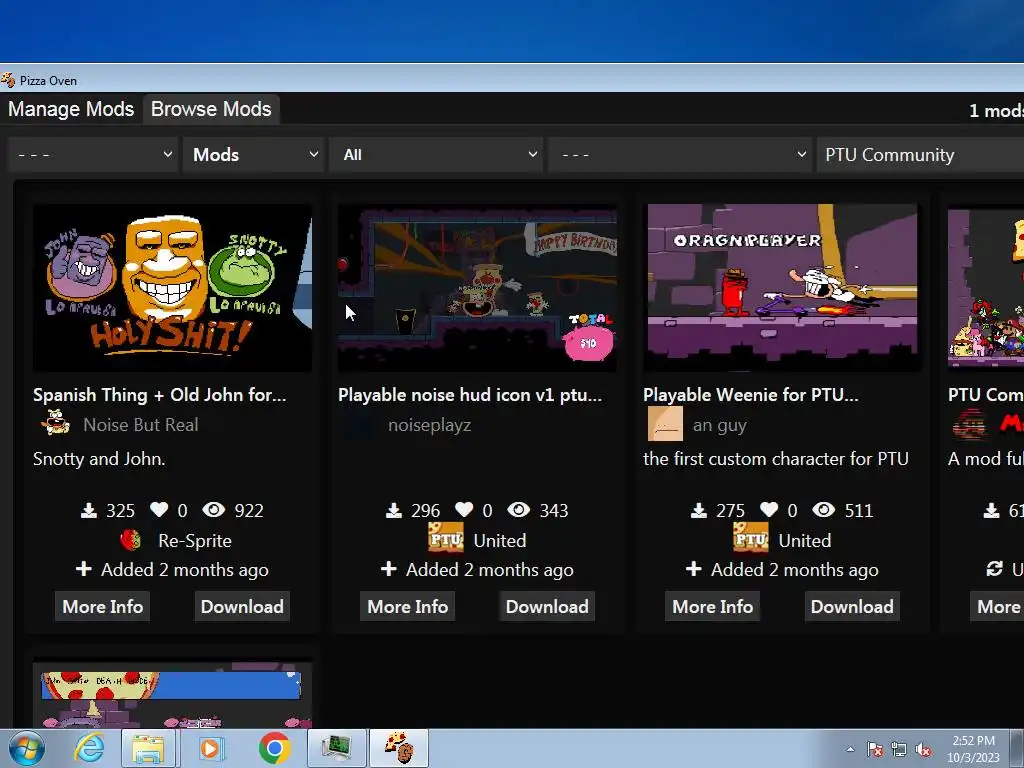
Task: Download the Playable Weenie for PTU mod
Action: coord(852,607)
